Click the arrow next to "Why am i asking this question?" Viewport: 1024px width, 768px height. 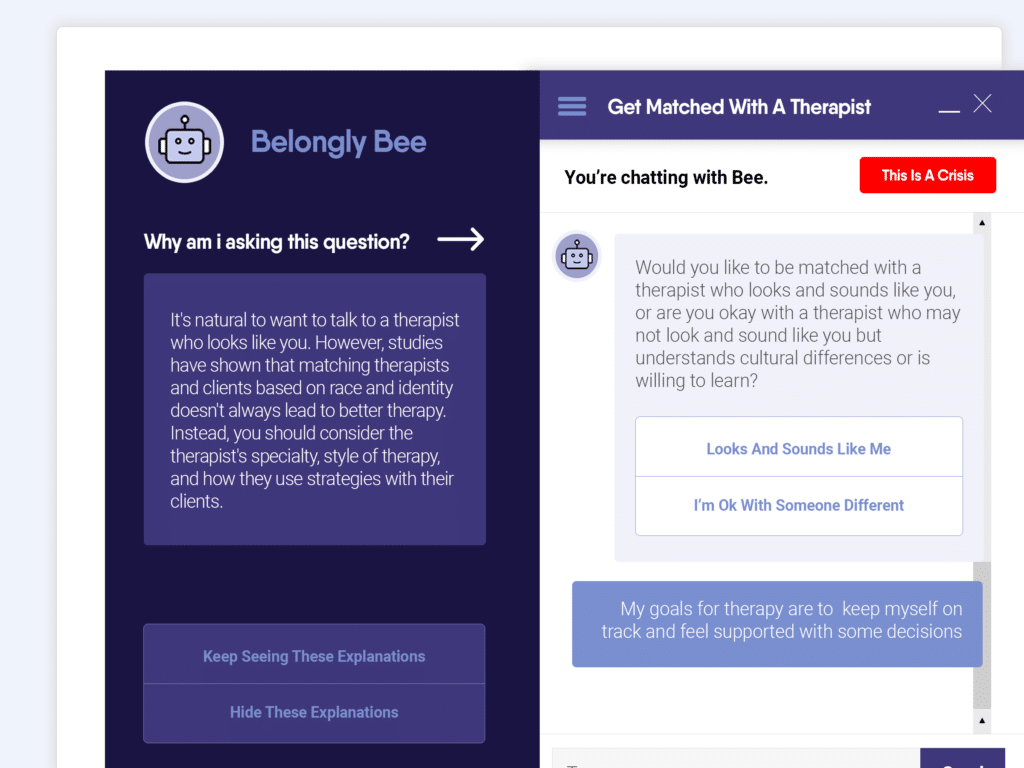click(460, 240)
